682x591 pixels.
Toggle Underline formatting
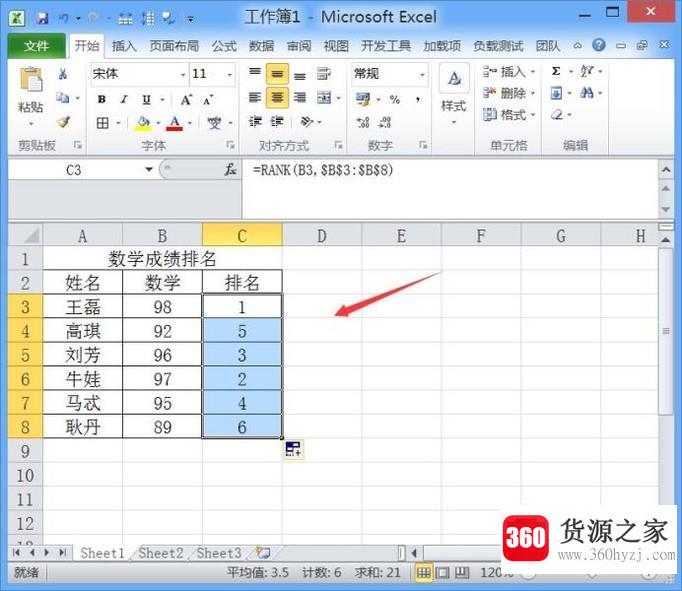coord(147,100)
